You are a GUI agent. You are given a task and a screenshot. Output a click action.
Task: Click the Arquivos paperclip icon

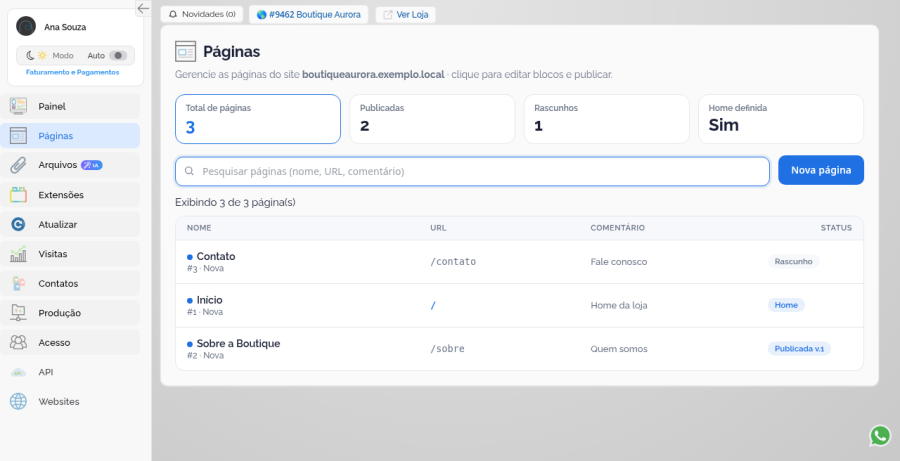click(x=18, y=165)
